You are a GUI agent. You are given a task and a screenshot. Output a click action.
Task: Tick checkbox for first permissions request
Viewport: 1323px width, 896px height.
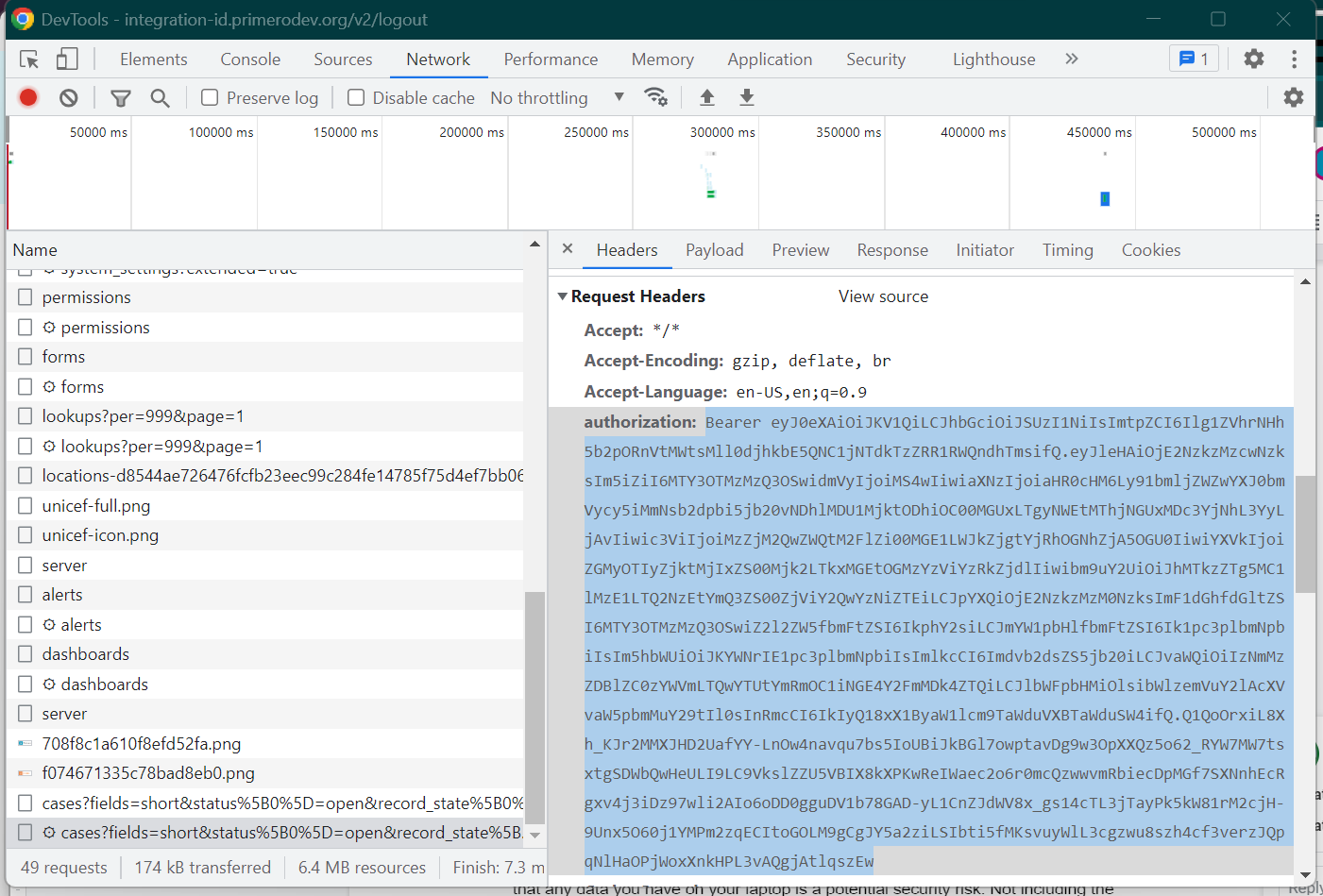click(25, 297)
